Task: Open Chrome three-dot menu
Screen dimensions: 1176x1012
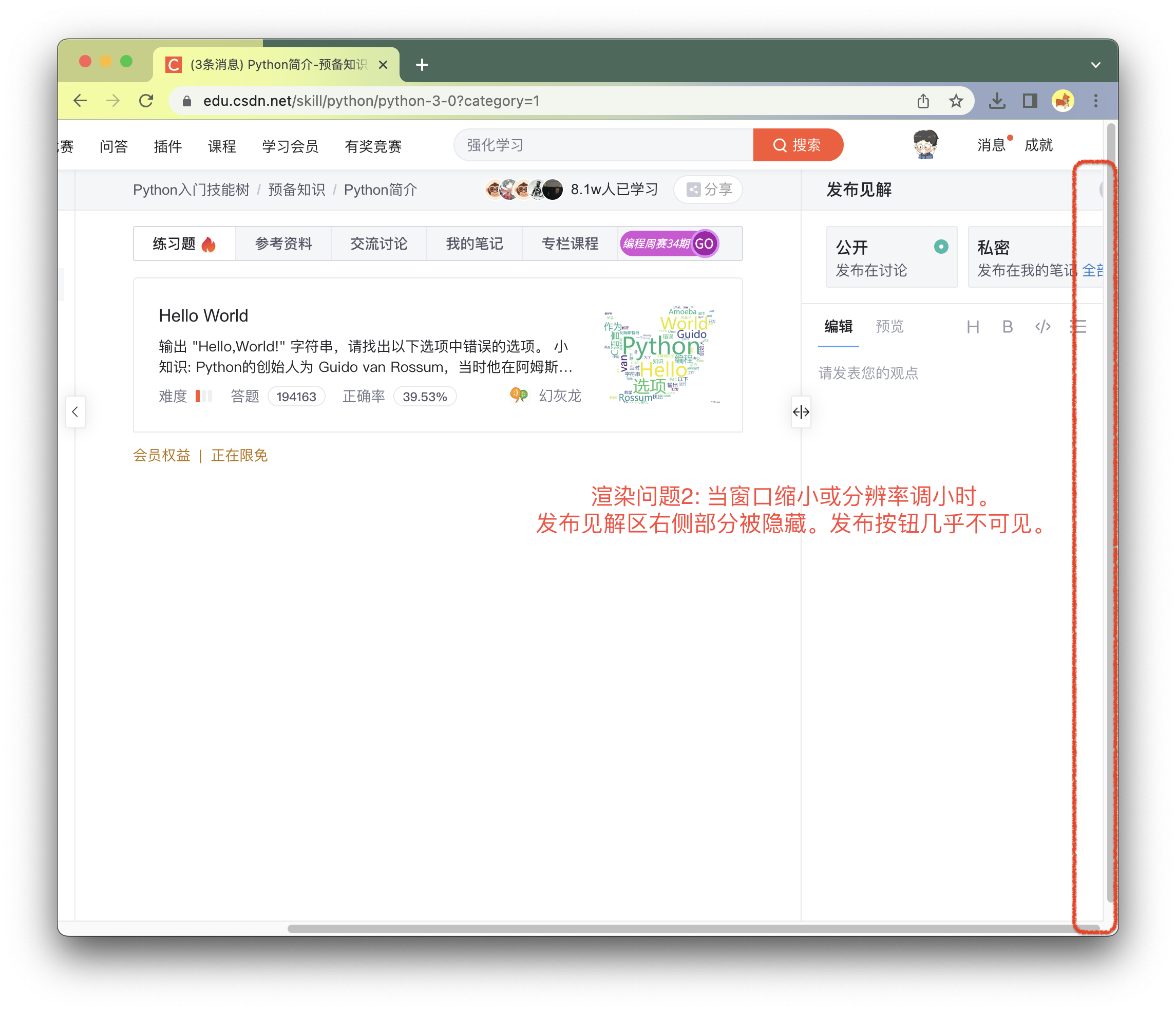Action: 1095,101
